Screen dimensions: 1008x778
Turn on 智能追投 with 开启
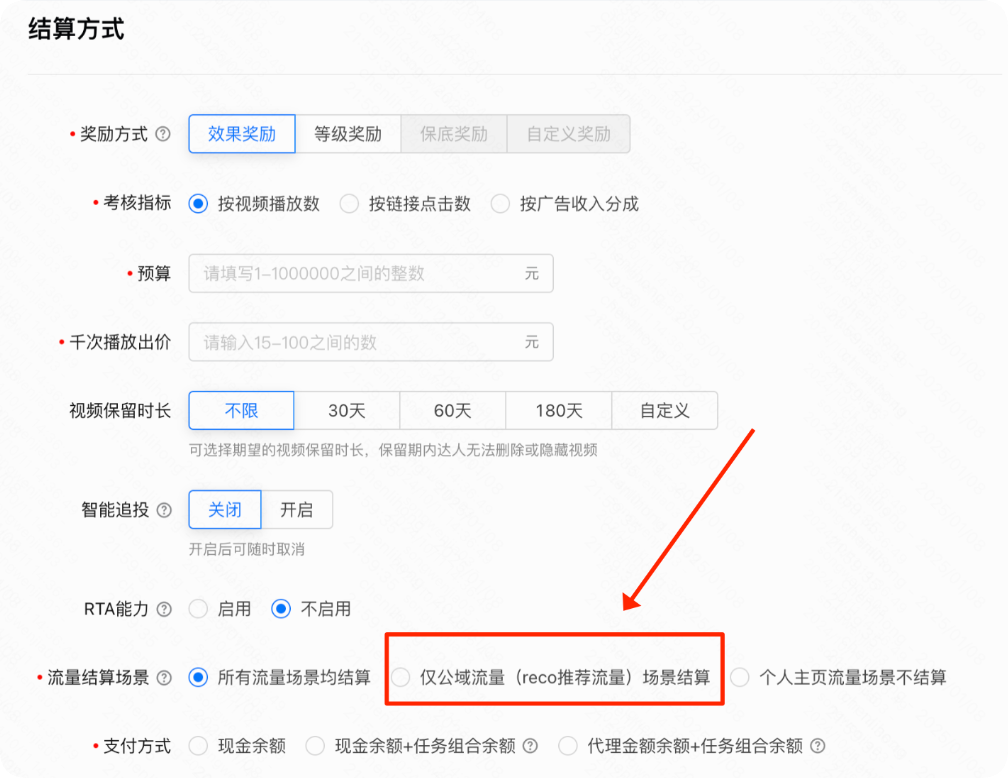(295, 509)
